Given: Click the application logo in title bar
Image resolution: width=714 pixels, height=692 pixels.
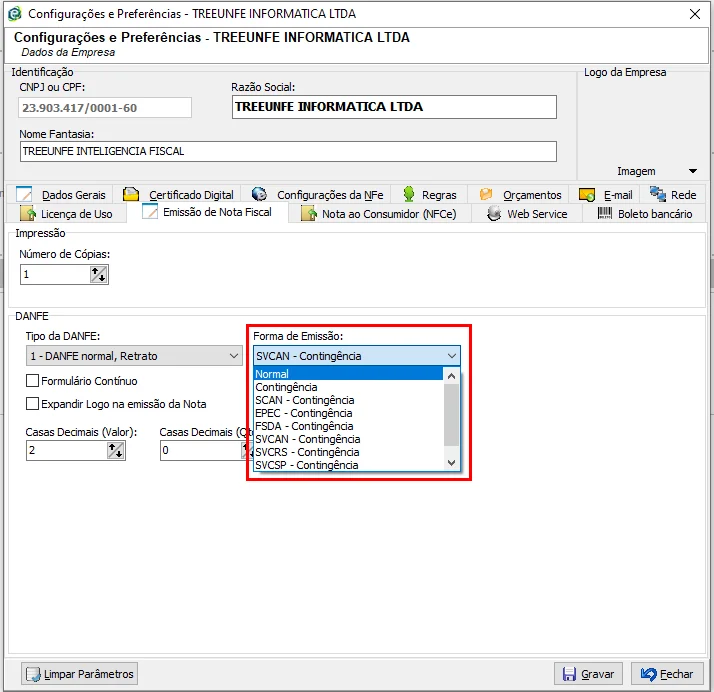Looking at the screenshot, I should tap(15, 14).
